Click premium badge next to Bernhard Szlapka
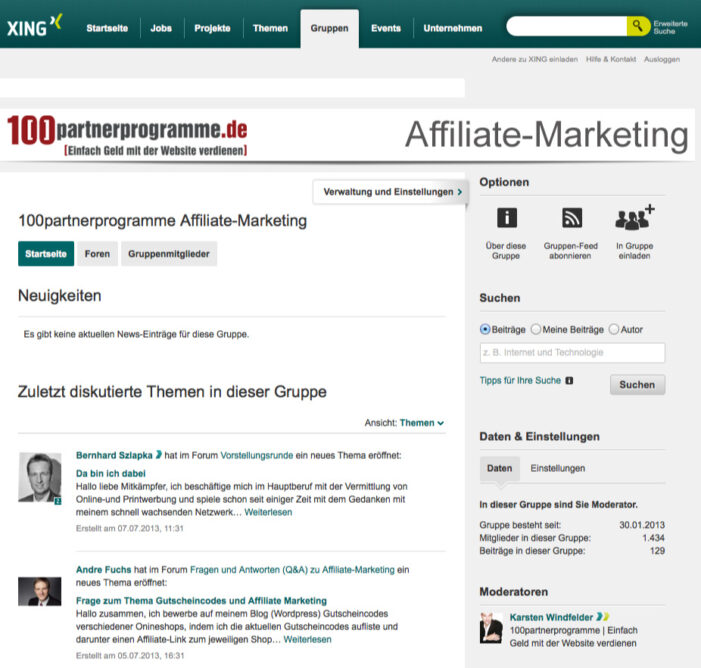 point(158,455)
